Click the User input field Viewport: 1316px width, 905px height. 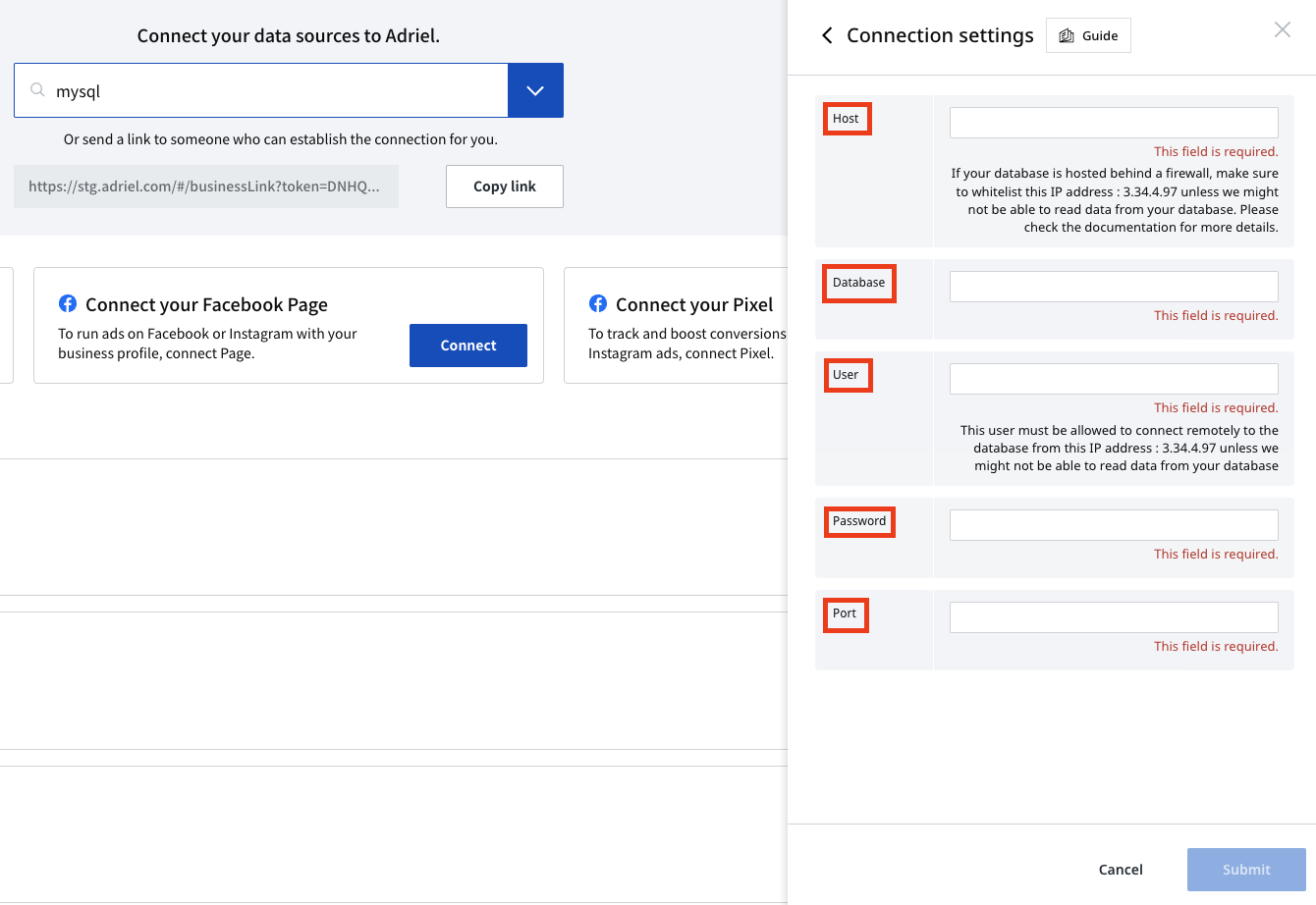[1114, 379]
